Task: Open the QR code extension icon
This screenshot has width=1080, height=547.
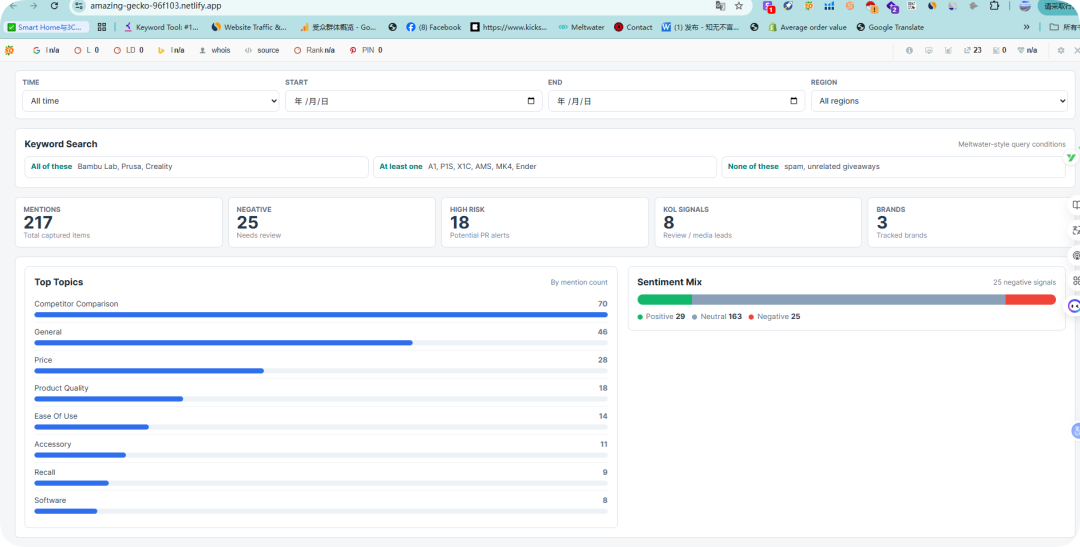Action: click(x=912, y=6)
